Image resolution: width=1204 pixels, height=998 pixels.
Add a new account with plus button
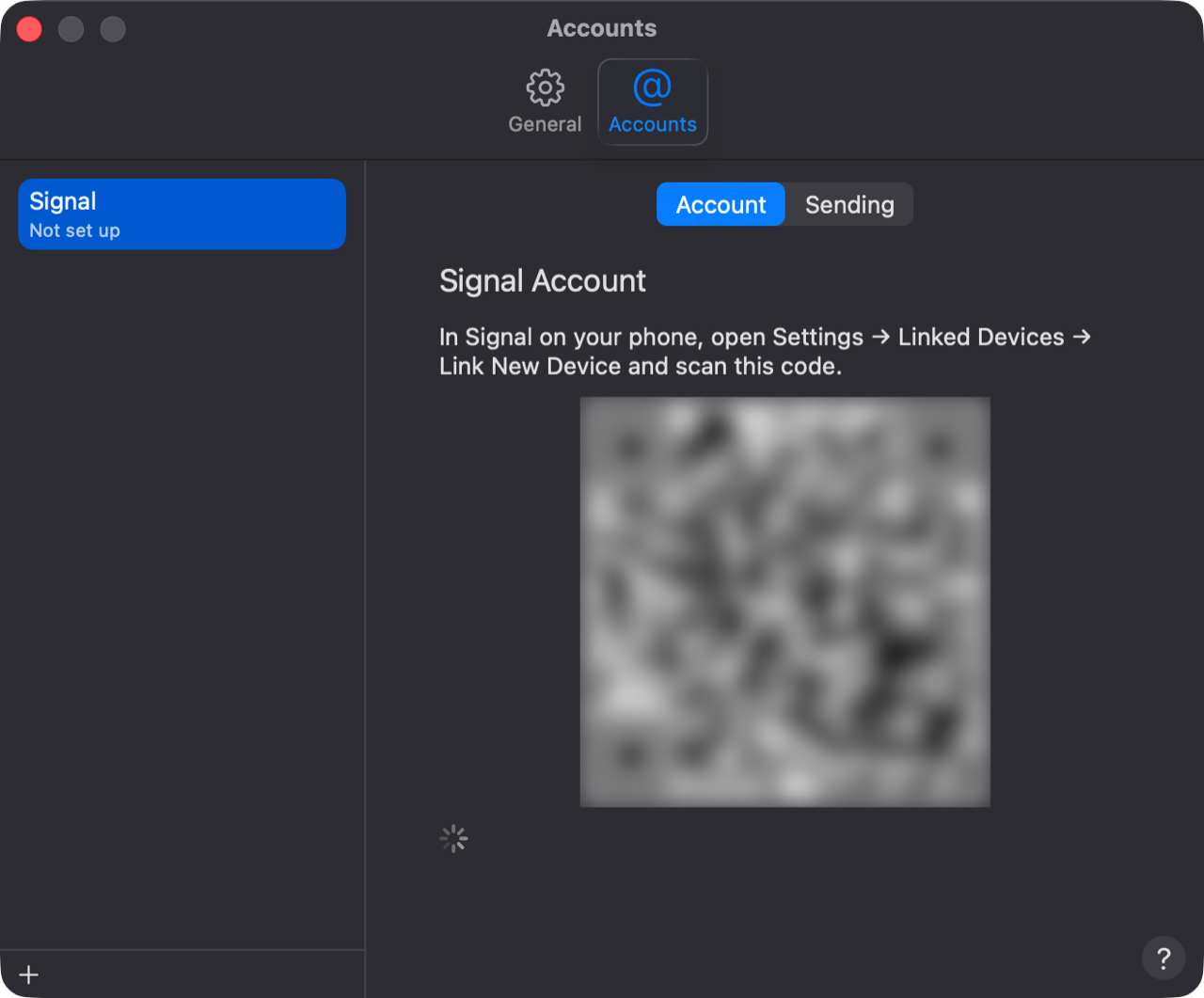coord(29,974)
